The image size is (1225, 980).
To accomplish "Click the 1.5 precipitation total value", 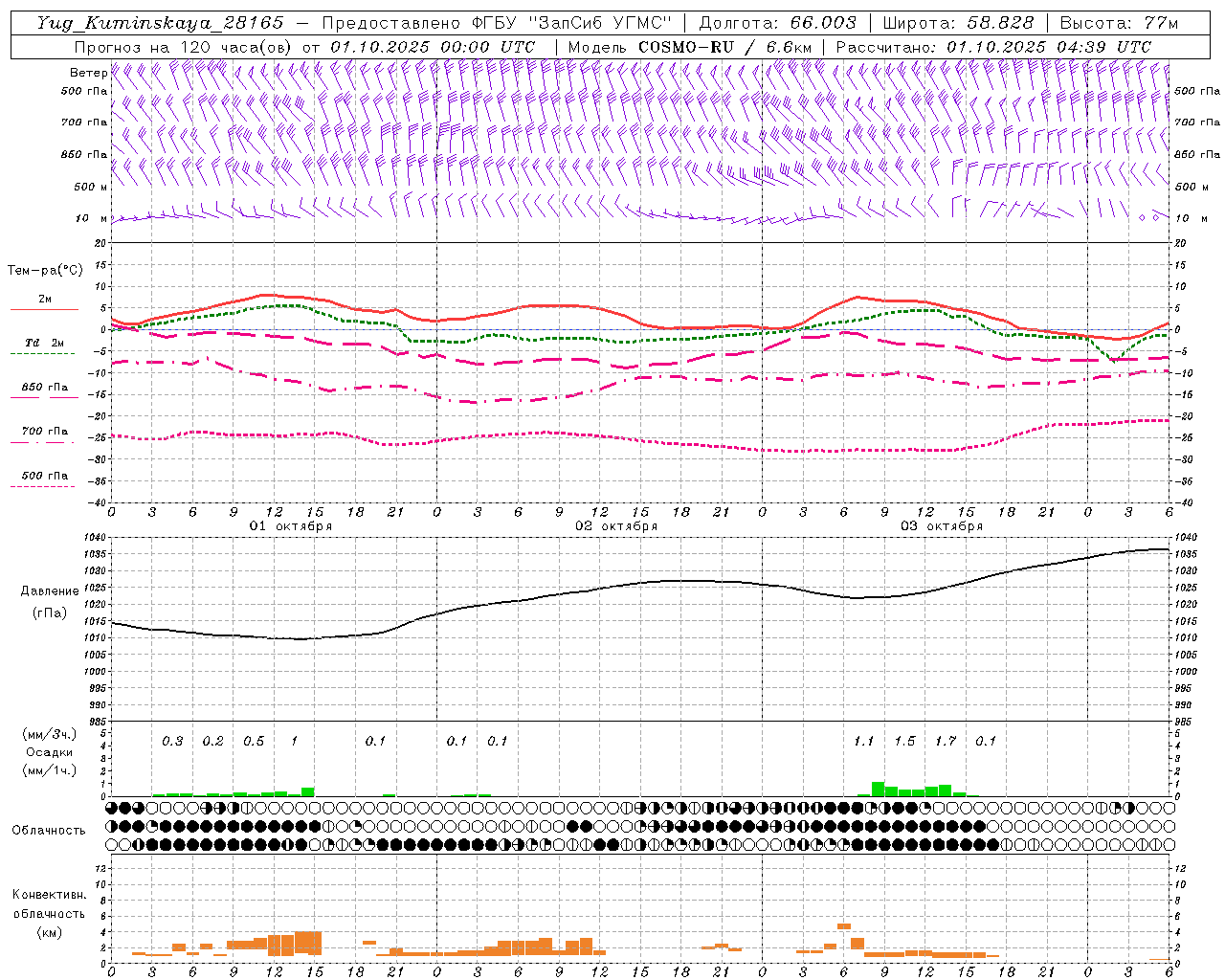I will pyautogui.click(x=904, y=741).
